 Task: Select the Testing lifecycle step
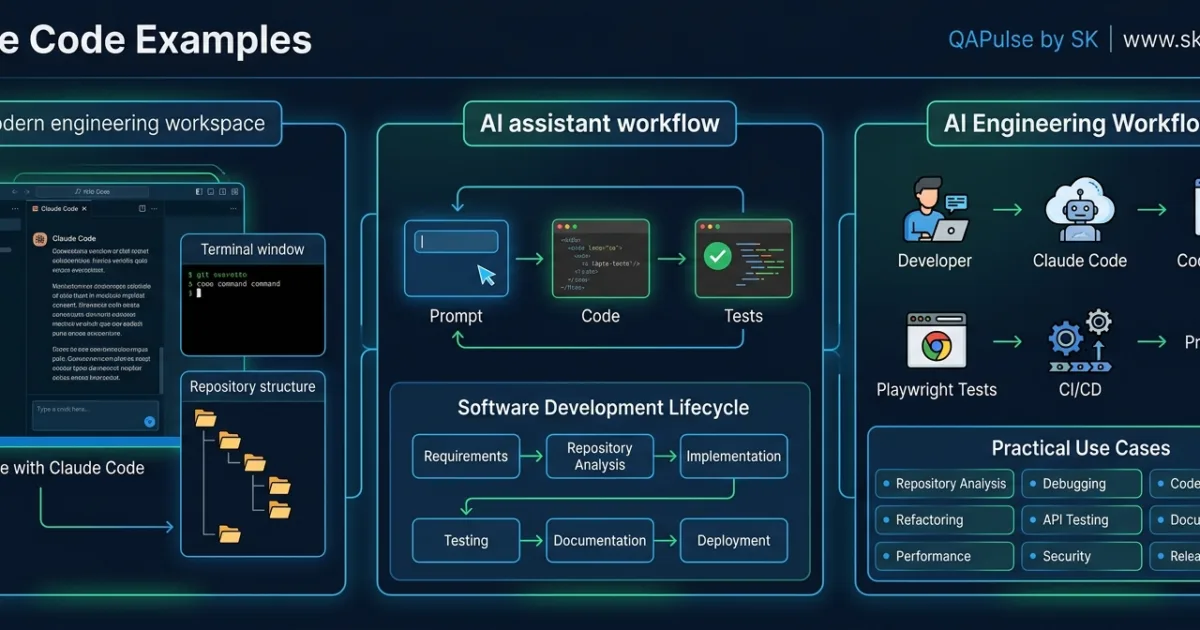tap(466, 540)
